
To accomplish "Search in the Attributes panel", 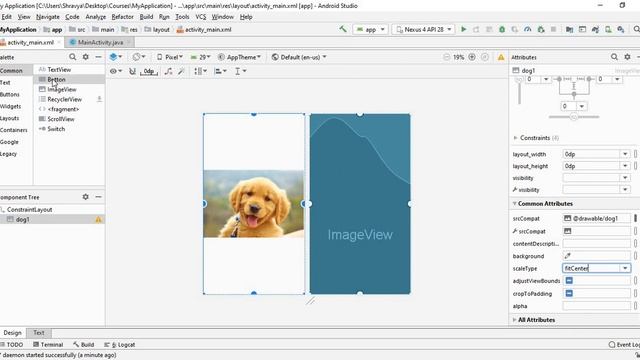I will pos(614,57).
